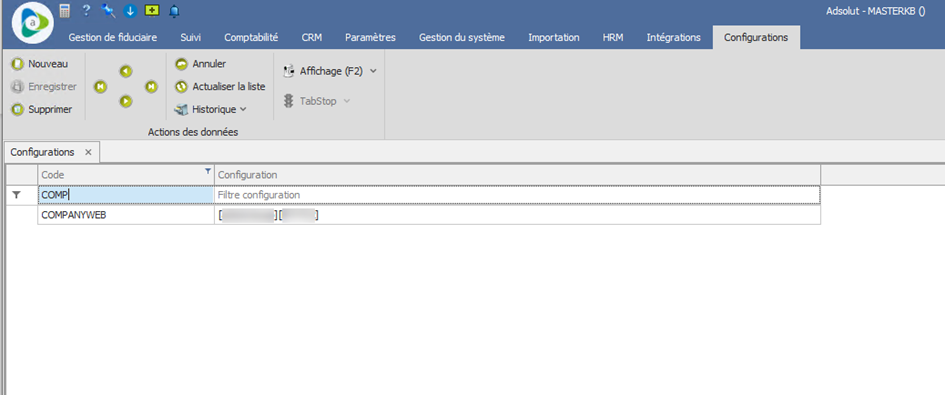Refresh with Actualiser la liste
Viewport: 945px width, 395px height.
(x=220, y=87)
